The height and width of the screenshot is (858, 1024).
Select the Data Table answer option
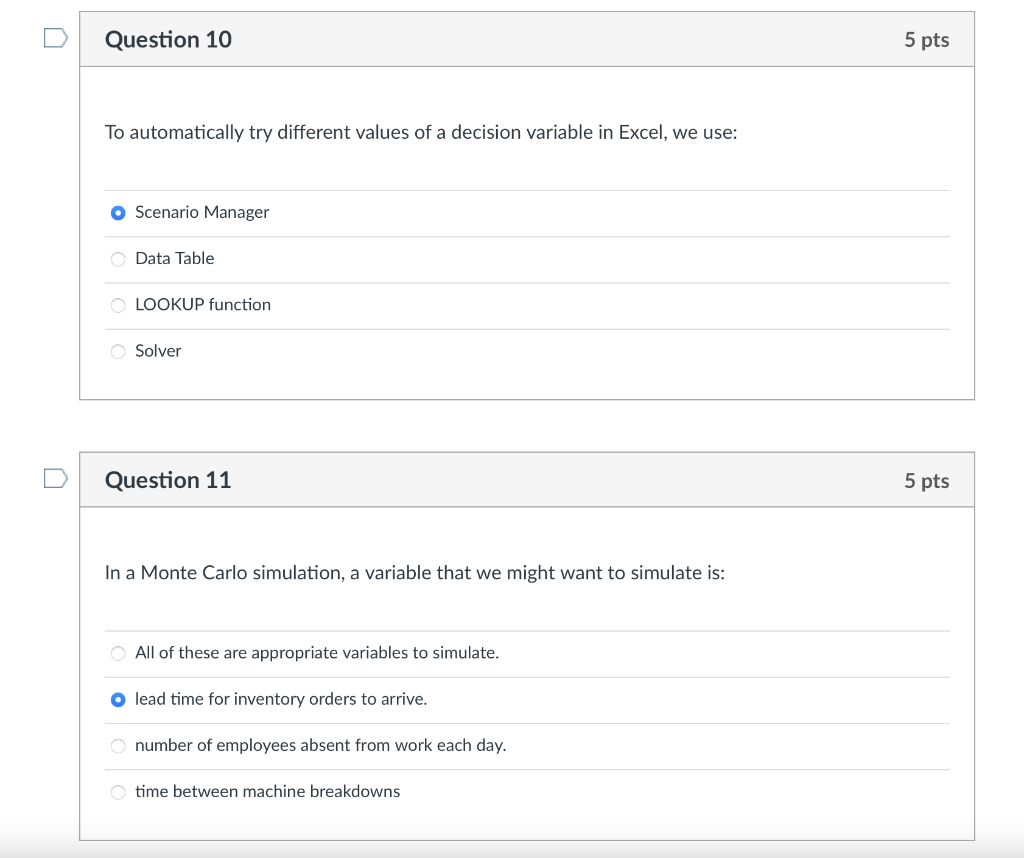point(117,259)
